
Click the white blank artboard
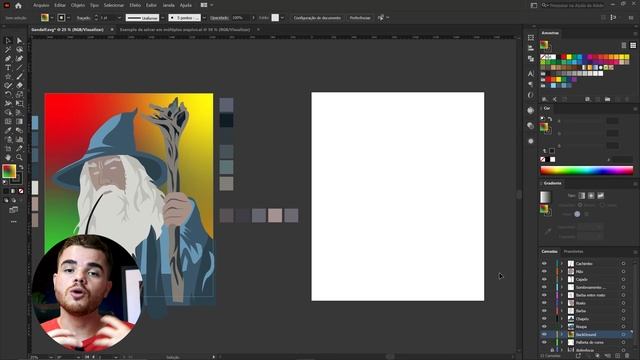(x=398, y=196)
